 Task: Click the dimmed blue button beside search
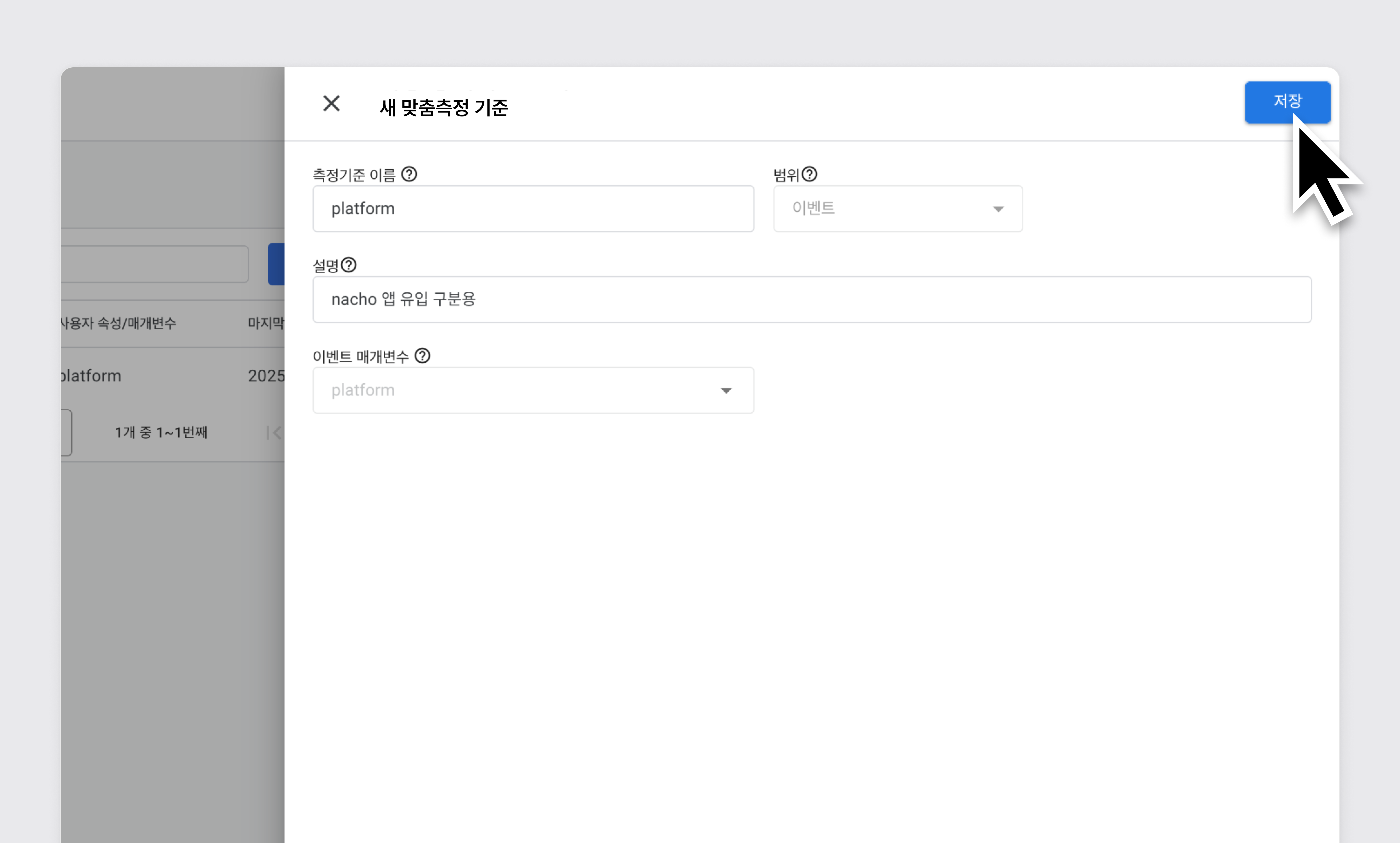coord(276,264)
